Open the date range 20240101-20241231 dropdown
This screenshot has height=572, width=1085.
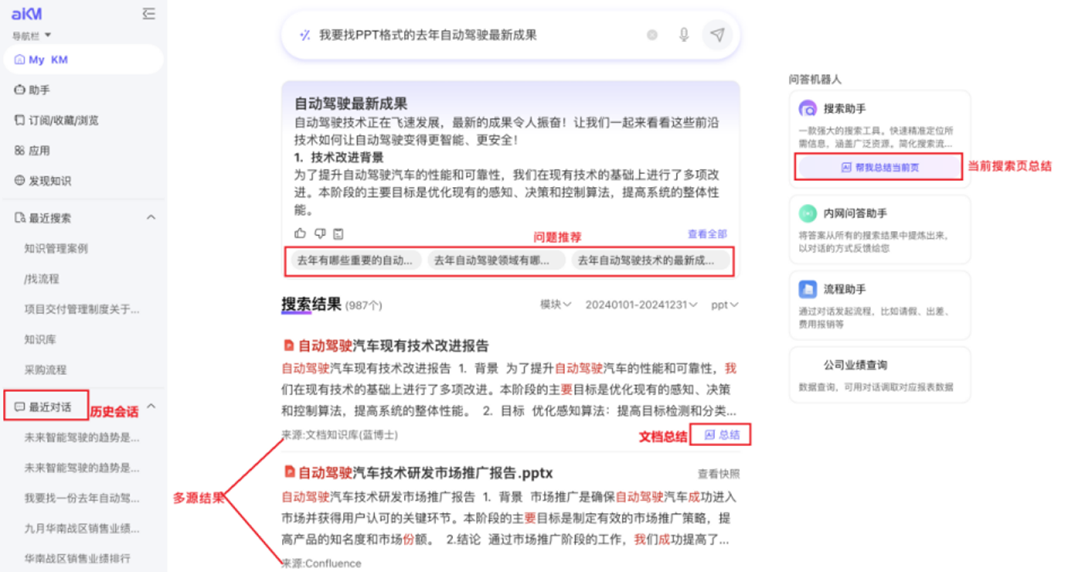pyautogui.click(x=640, y=305)
